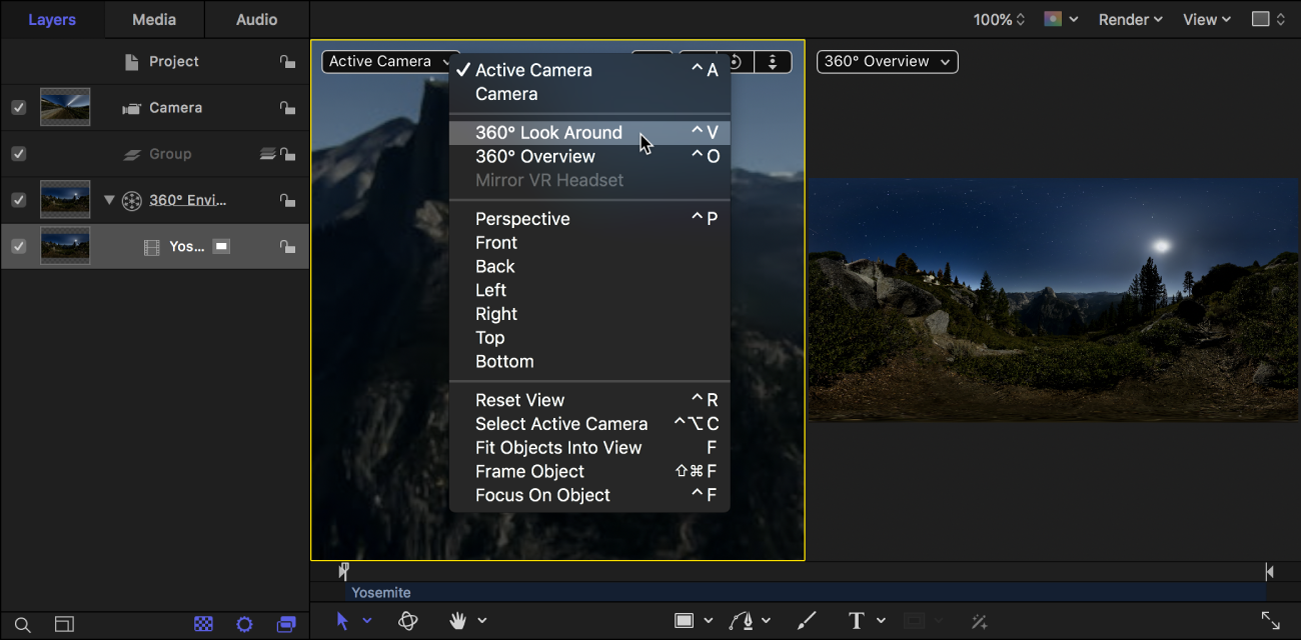Collapse the 360° Environment group
This screenshot has height=642, width=1302.
pos(110,199)
